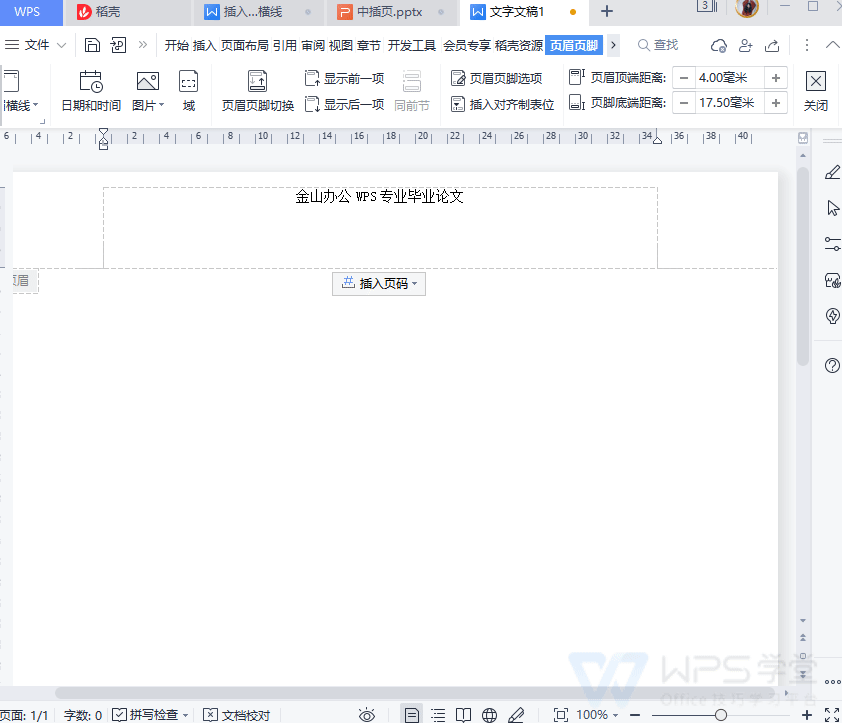Click the zoom slider handle
The width and height of the screenshot is (842, 723).
click(721, 715)
